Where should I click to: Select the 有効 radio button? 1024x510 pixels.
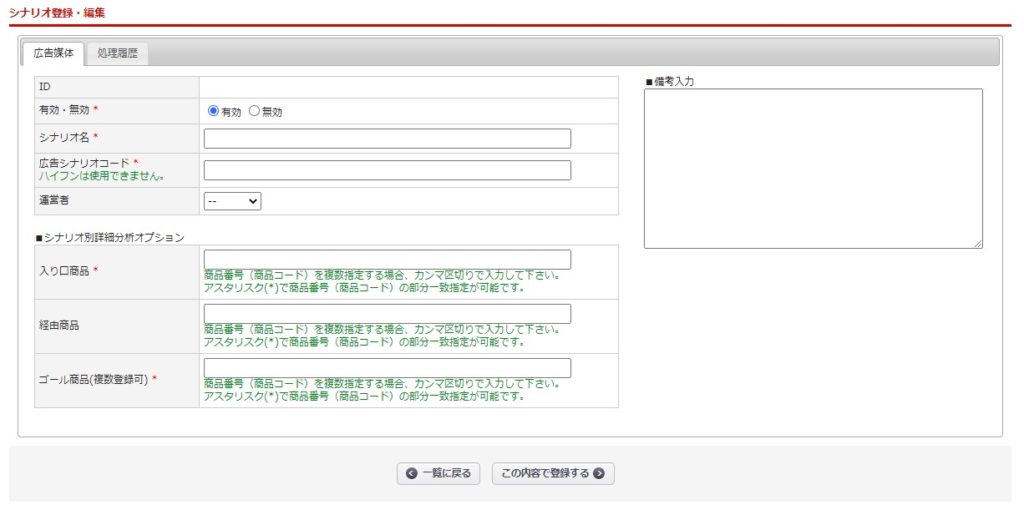point(213,111)
